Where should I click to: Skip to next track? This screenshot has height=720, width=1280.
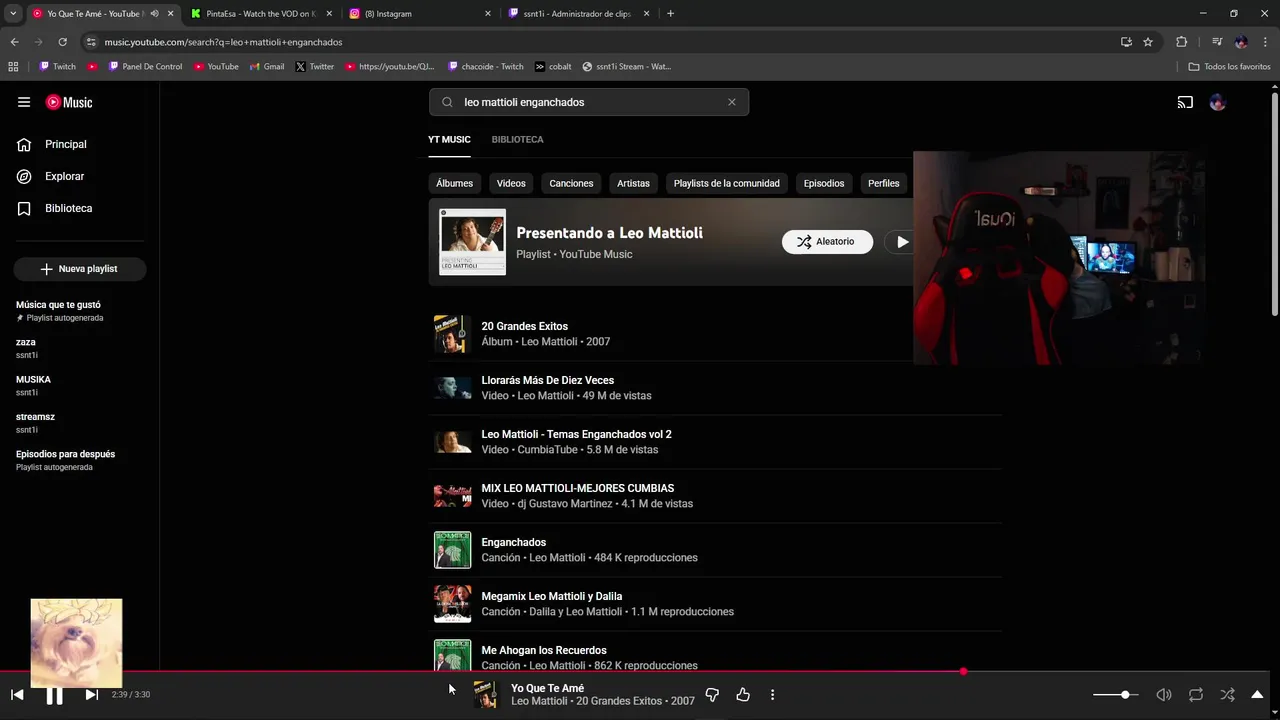tap(91, 695)
